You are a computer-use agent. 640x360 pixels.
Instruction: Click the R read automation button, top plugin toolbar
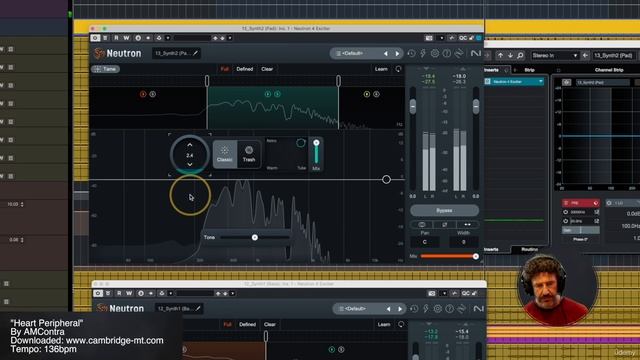pyautogui.click(x=116, y=38)
